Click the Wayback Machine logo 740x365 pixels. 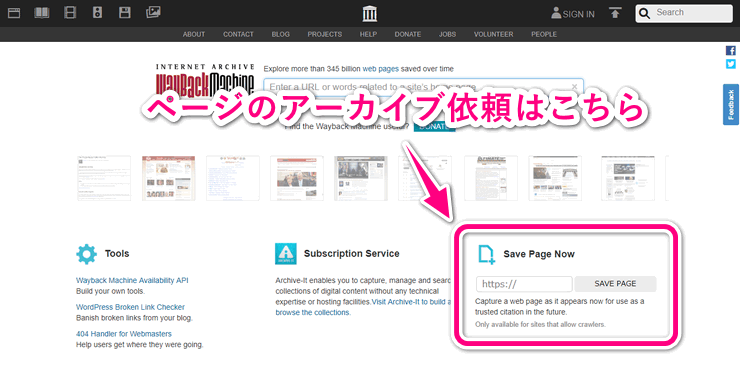pos(205,80)
